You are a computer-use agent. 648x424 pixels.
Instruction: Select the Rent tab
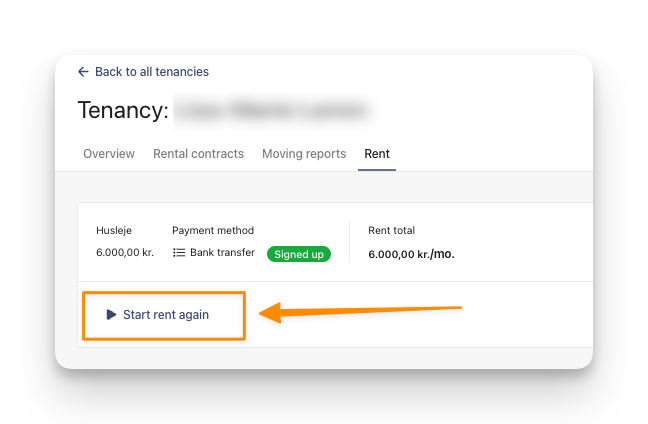377,154
